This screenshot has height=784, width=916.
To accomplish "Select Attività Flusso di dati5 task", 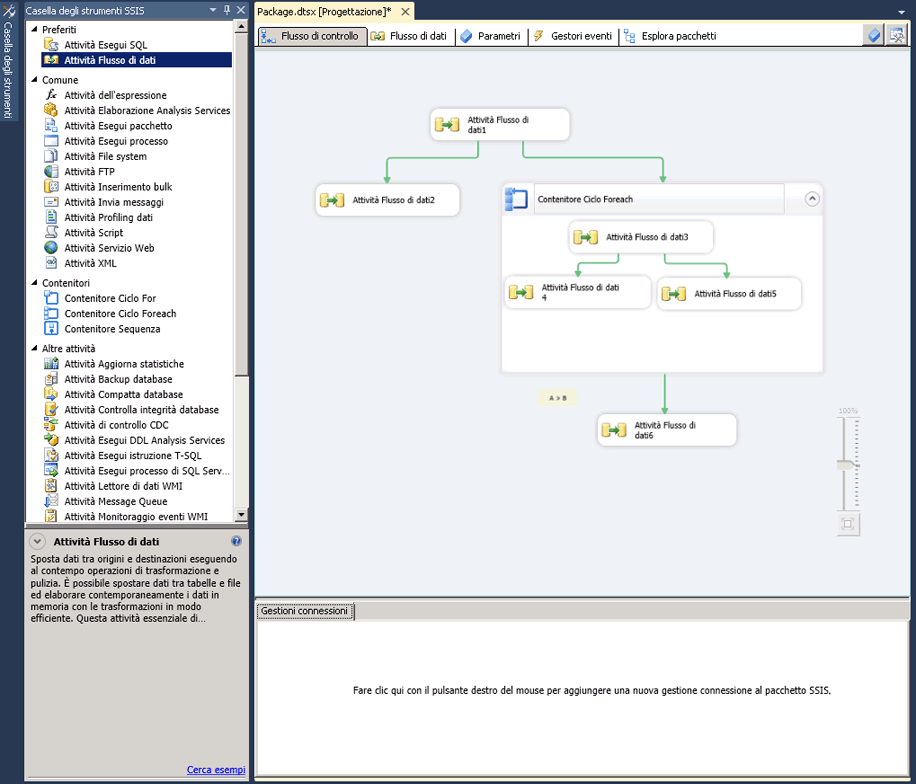I will click(x=729, y=293).
